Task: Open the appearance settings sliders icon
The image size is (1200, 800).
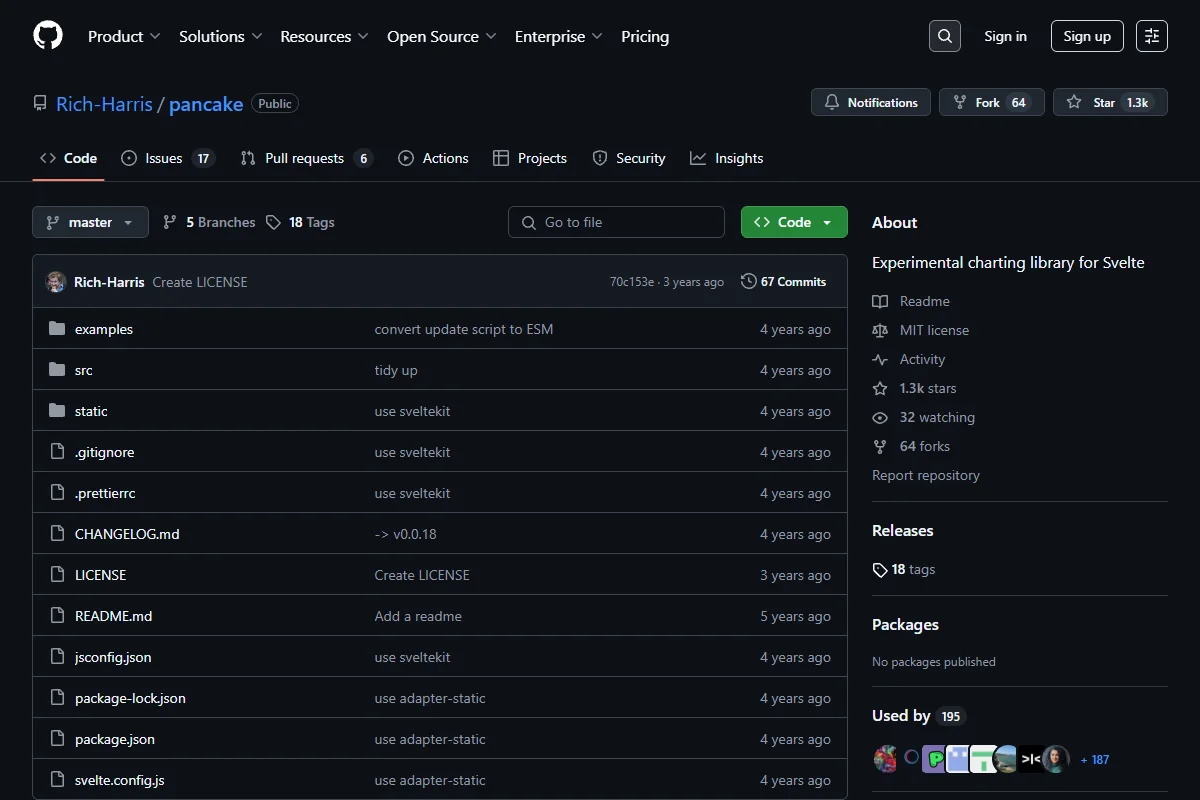Action: point(1151,36)
